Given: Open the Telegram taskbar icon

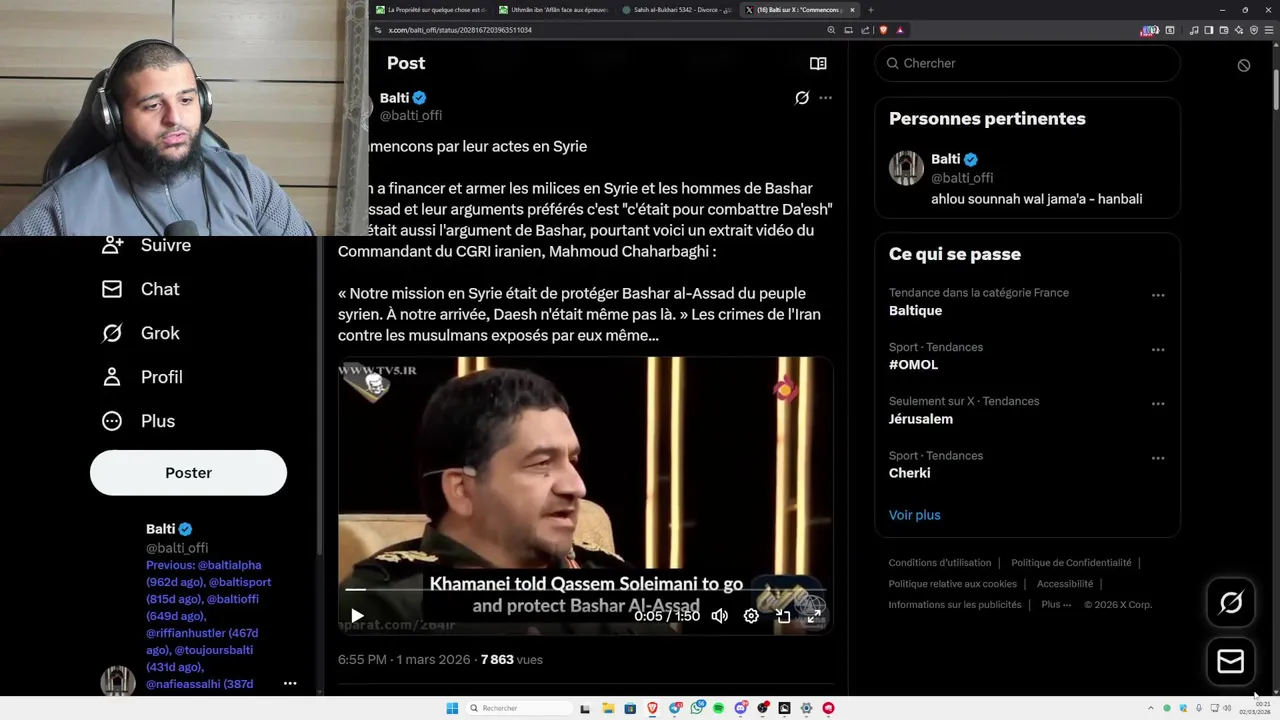Looking at the screenshot, I should tap(674, 708).
